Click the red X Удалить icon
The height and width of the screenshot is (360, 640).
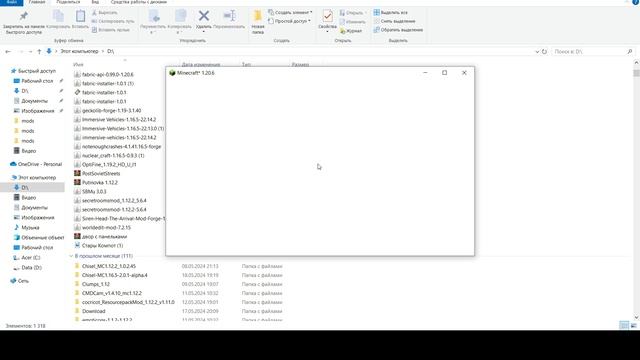click(204, 16)
